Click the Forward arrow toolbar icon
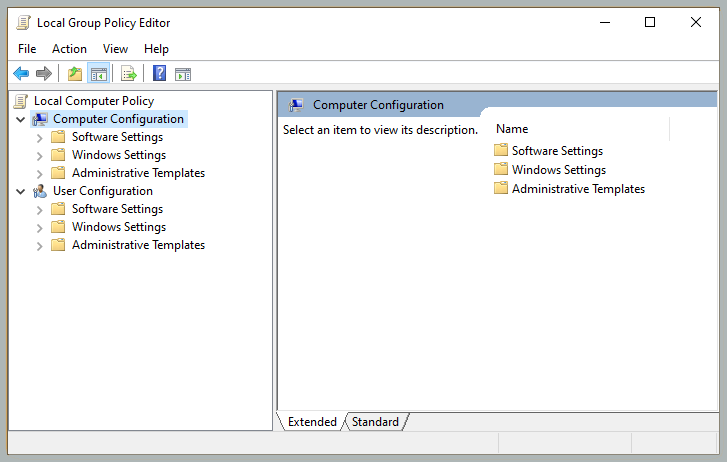This screenshot has height=462, width=727. pos(44,73)
